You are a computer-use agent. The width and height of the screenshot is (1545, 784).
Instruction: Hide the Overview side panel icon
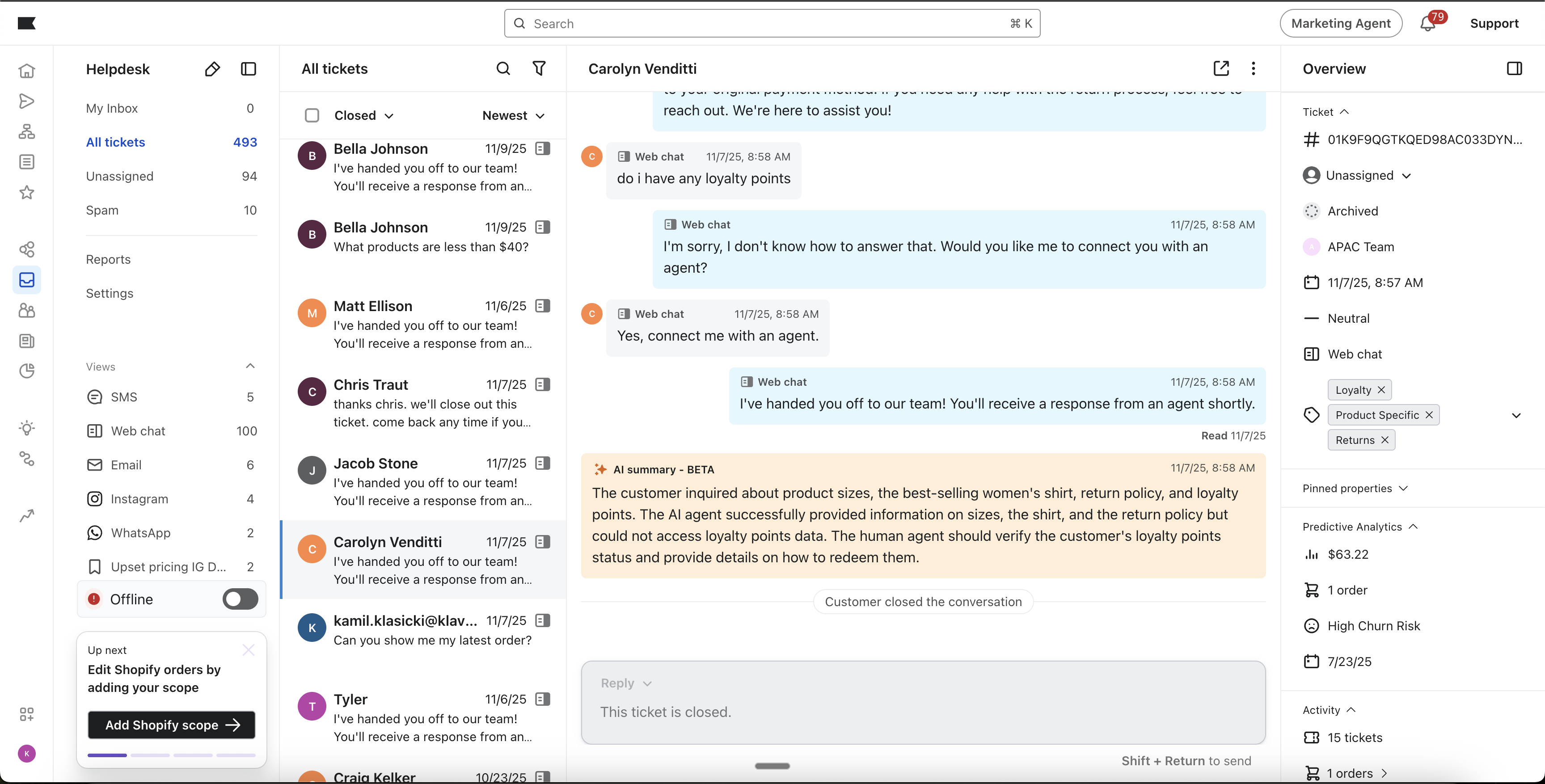tap(1514, 68)
